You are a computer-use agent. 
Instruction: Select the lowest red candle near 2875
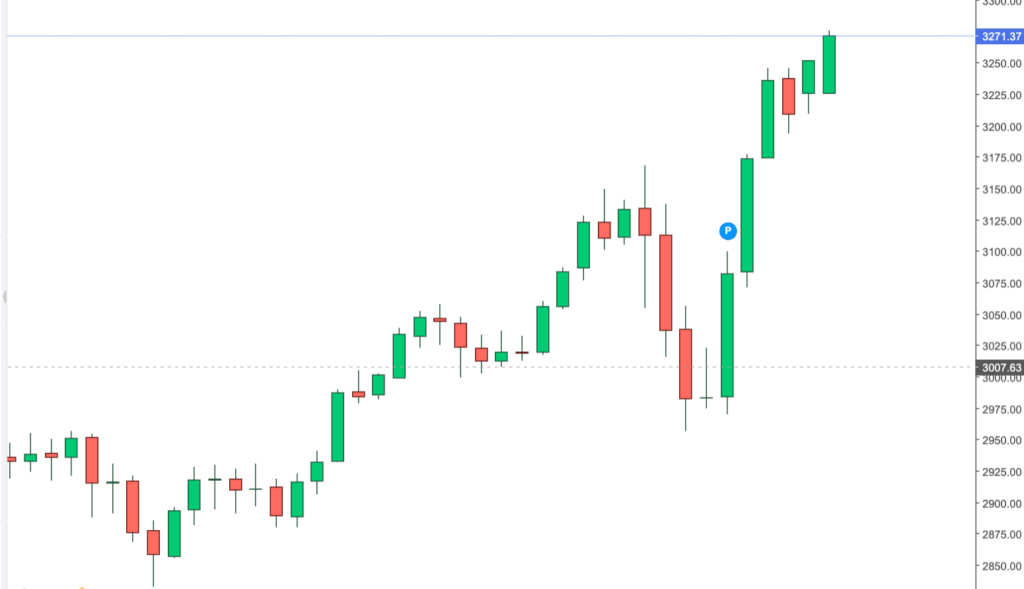click(153, 542)
